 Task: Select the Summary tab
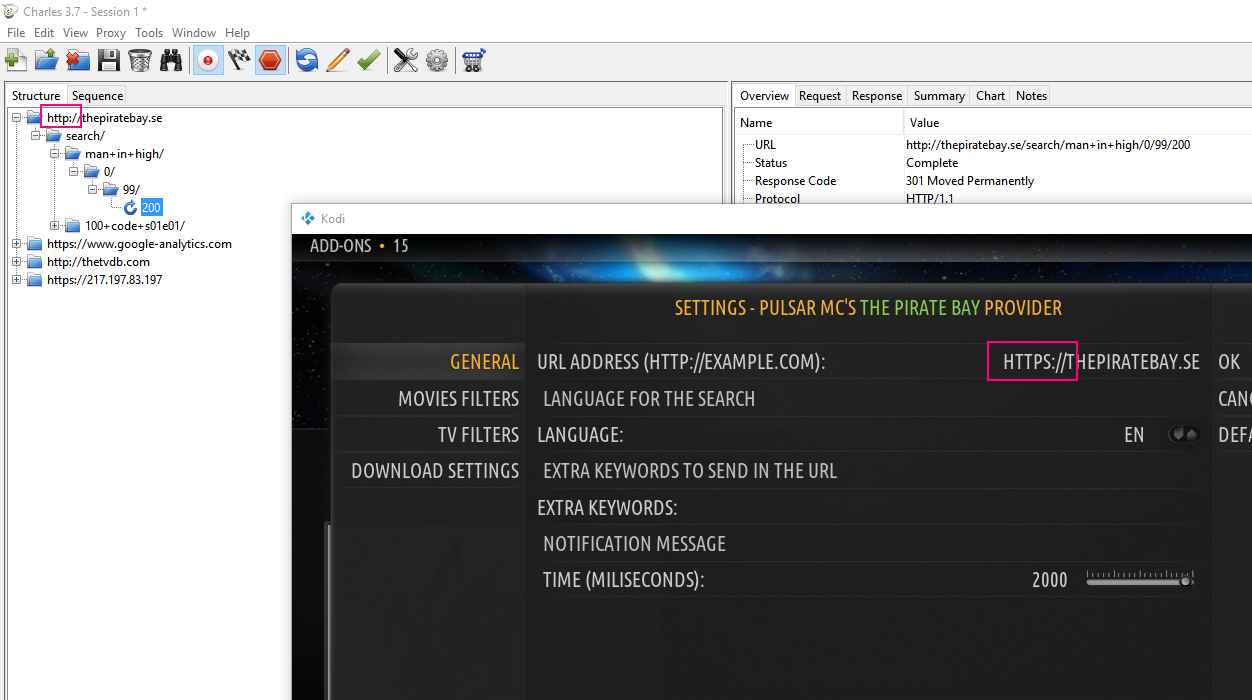939,96
